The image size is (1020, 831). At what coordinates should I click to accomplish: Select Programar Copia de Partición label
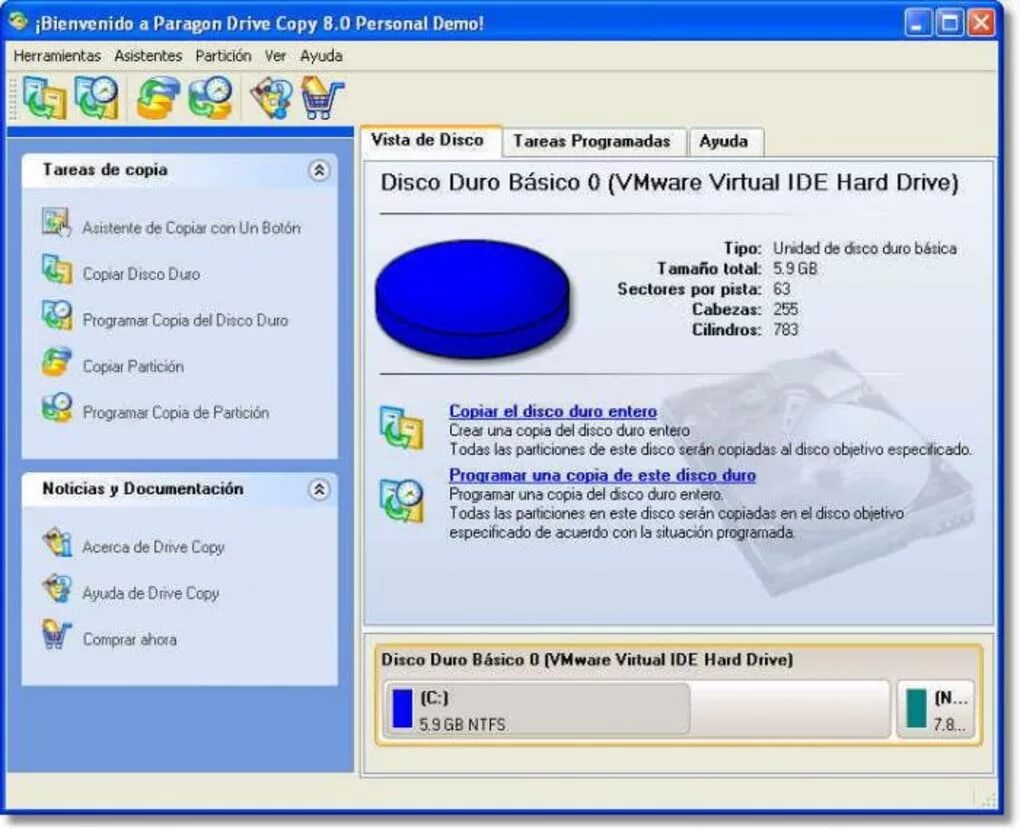[x=176, y=413]
